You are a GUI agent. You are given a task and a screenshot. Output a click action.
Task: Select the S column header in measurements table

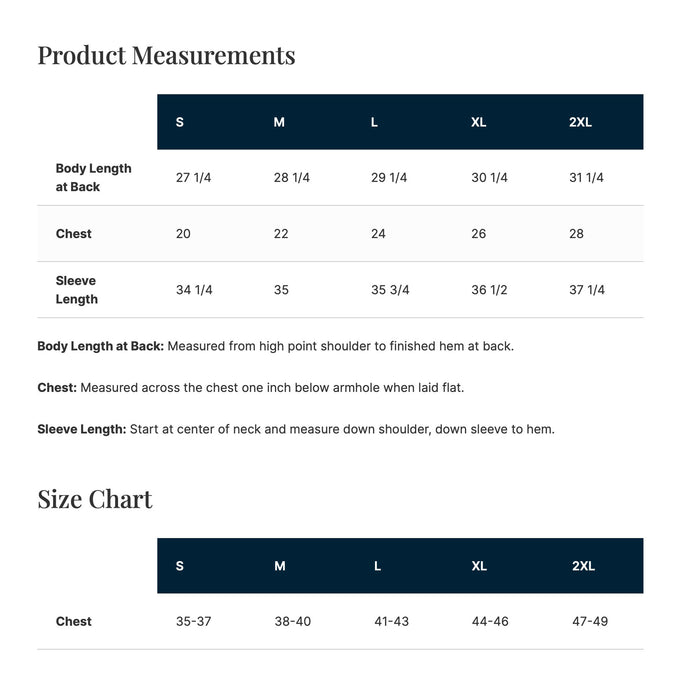179,122
